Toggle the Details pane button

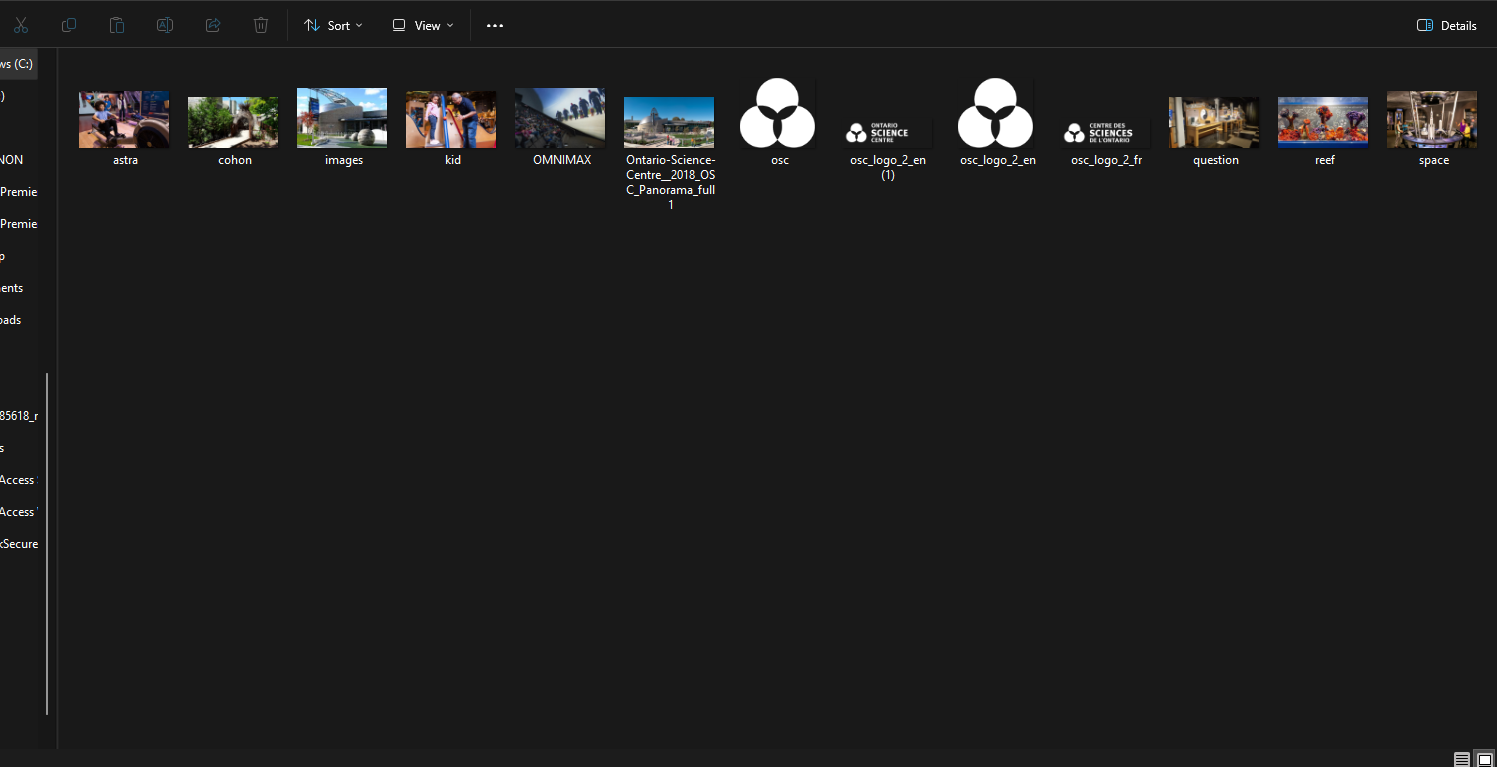(x=1447, y=25)
